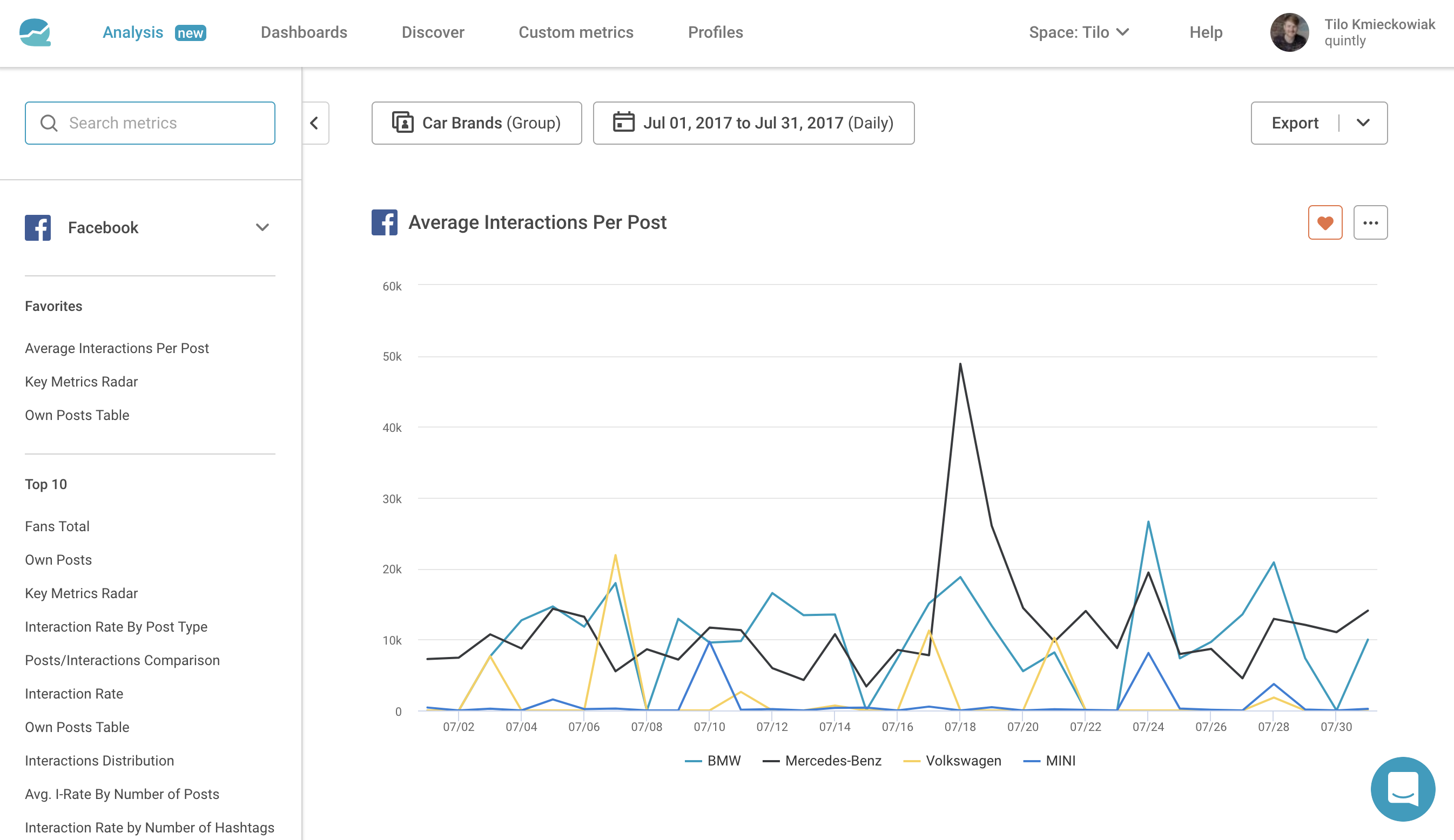Select Interactions Distribution metric
1454x840 pixels.
(x=99, y=761)
